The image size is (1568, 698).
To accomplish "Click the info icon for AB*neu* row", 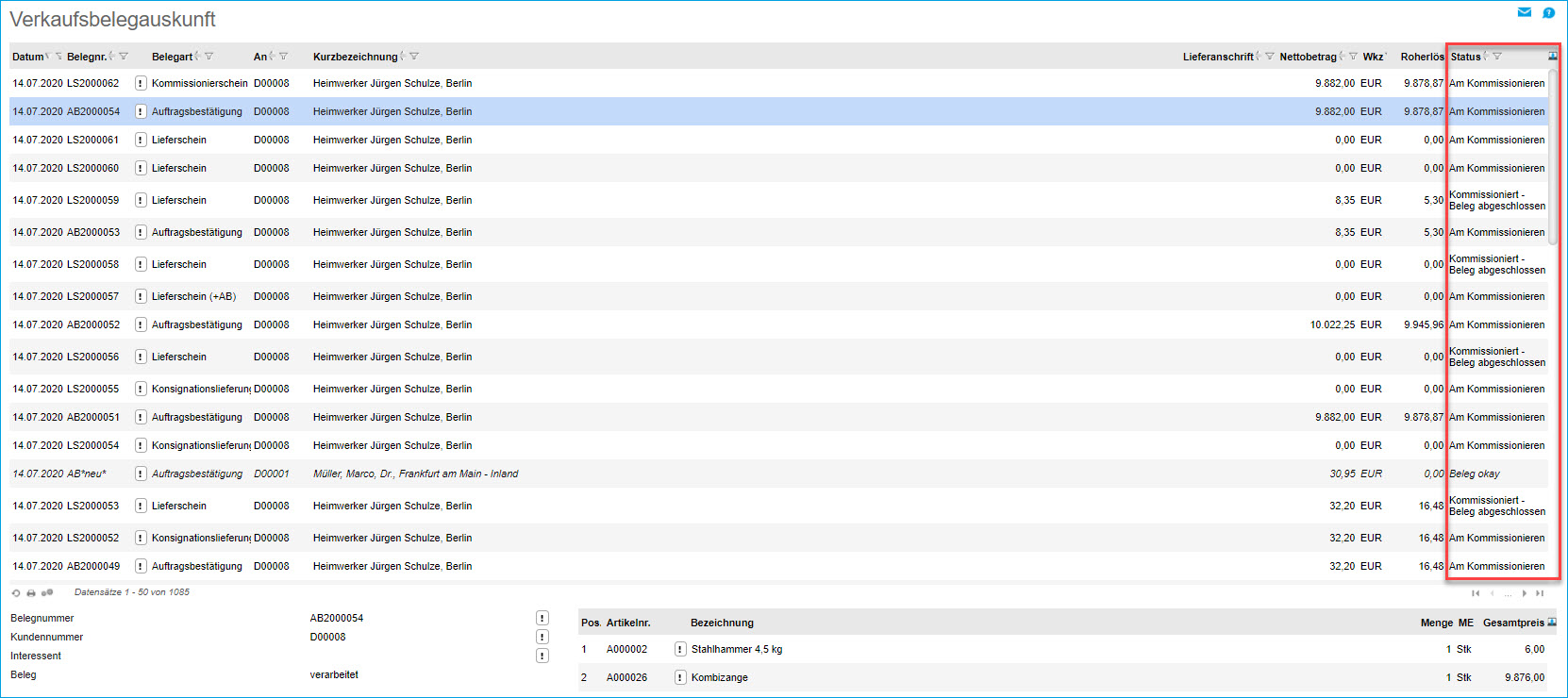I will point(141,474).
